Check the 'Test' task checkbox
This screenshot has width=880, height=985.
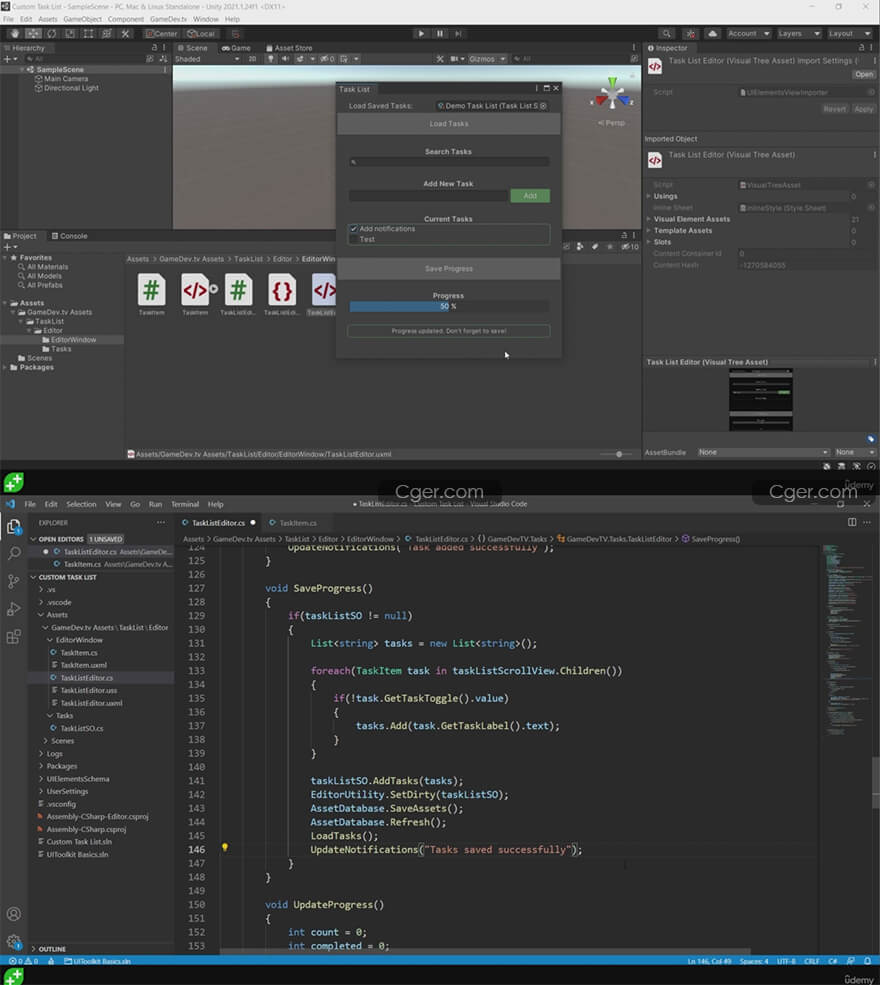pyautogui.click(x=354, y=240)
